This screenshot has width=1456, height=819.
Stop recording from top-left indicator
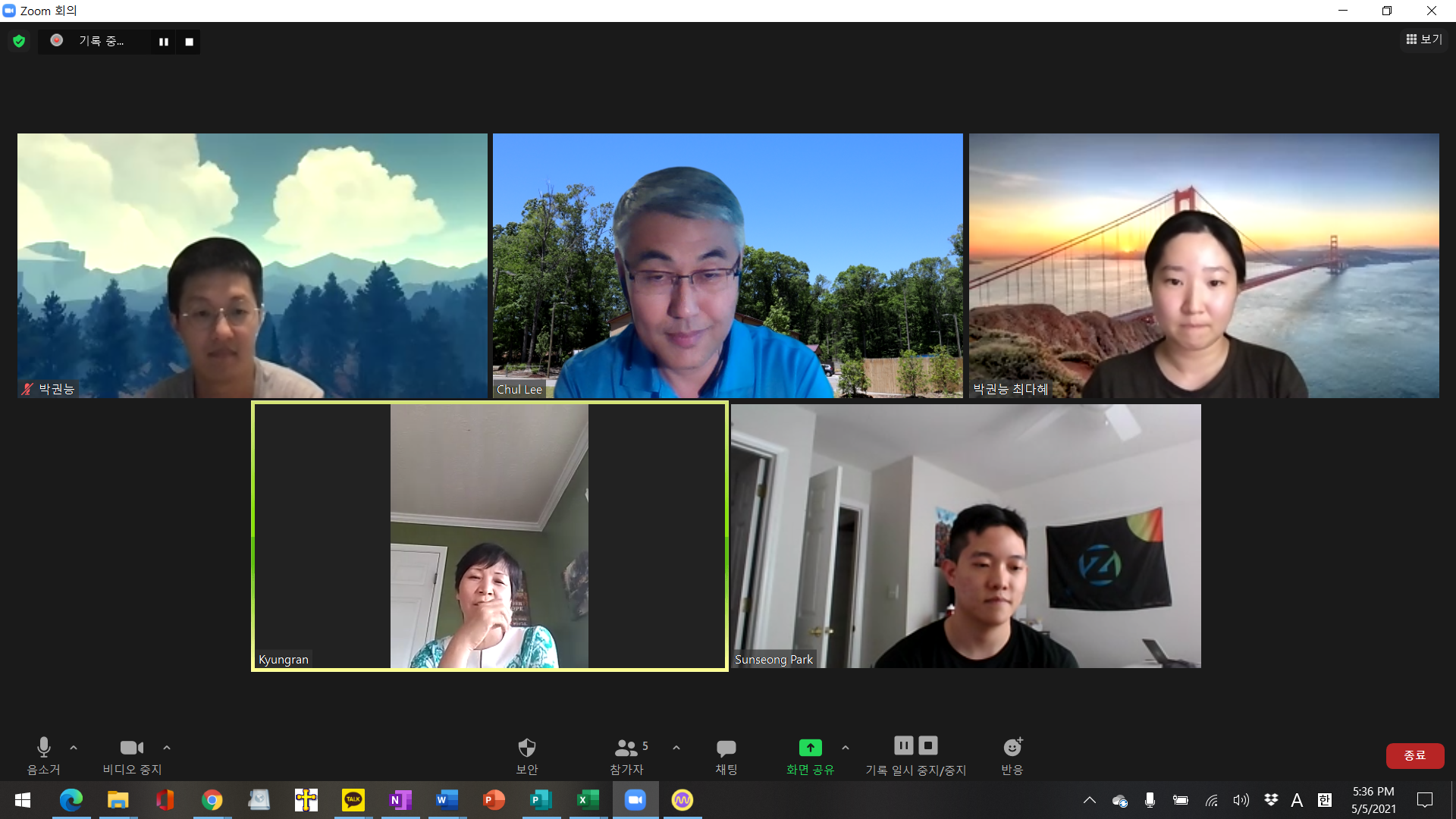(x=190, y=42)
